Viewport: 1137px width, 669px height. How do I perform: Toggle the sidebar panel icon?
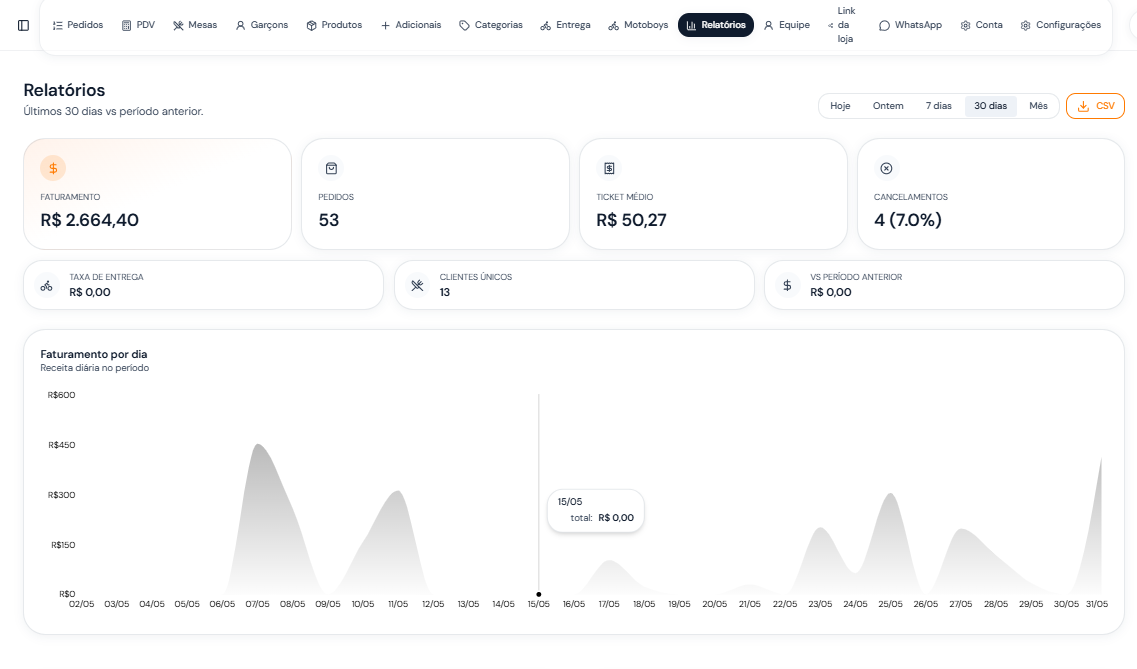click(23, 25)
